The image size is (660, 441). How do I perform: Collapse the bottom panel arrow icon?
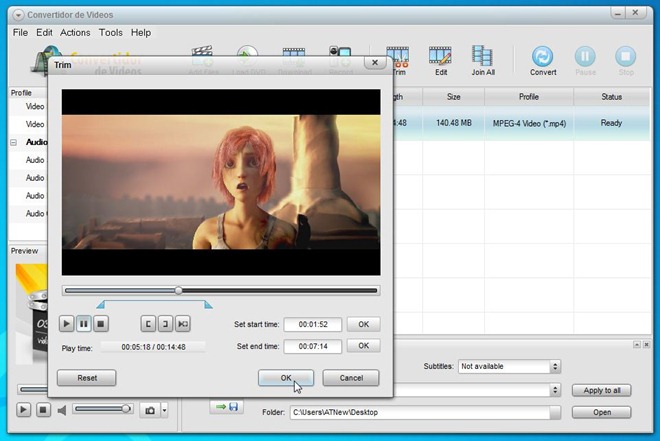point(637,345)
